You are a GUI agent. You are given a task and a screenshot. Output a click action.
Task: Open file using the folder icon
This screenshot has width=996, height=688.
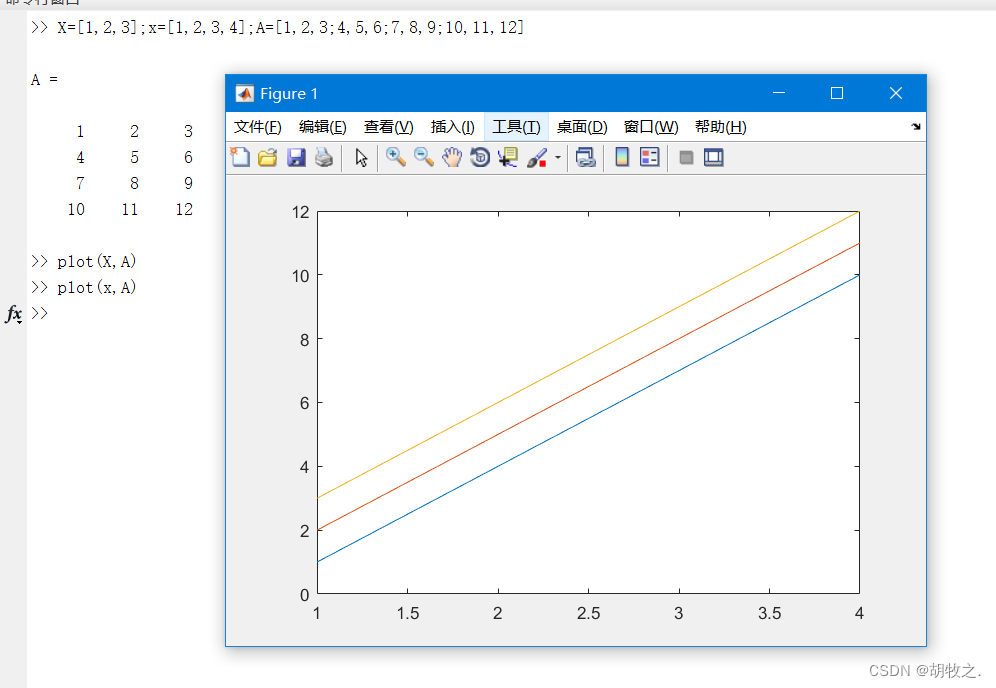[x=268, y=157]
